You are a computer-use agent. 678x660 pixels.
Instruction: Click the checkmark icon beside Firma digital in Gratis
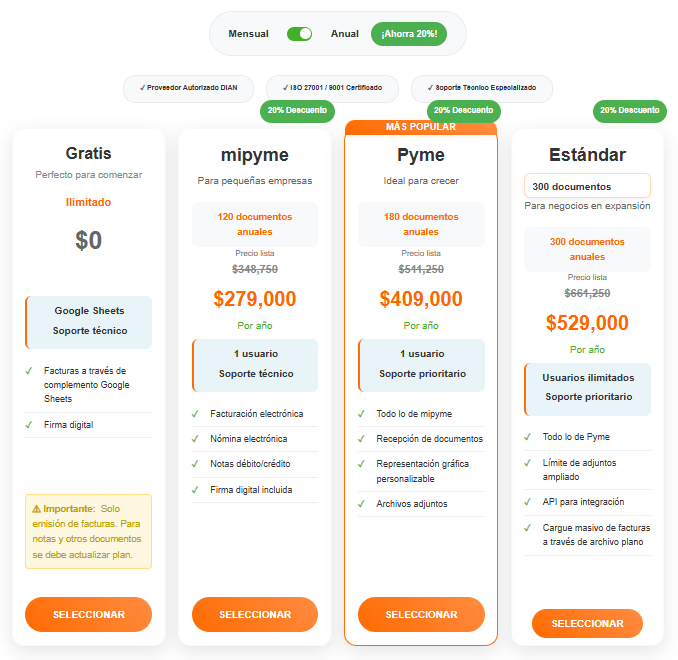pyautogui.click(x=29, y=425)
